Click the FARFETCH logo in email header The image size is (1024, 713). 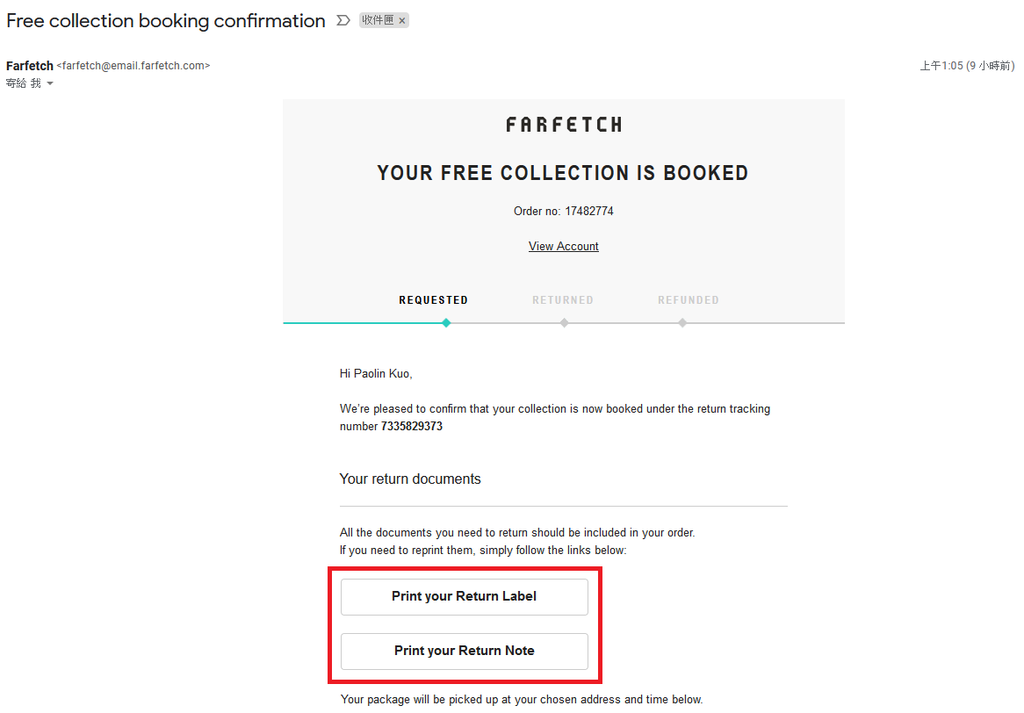[x=564, y=125]
